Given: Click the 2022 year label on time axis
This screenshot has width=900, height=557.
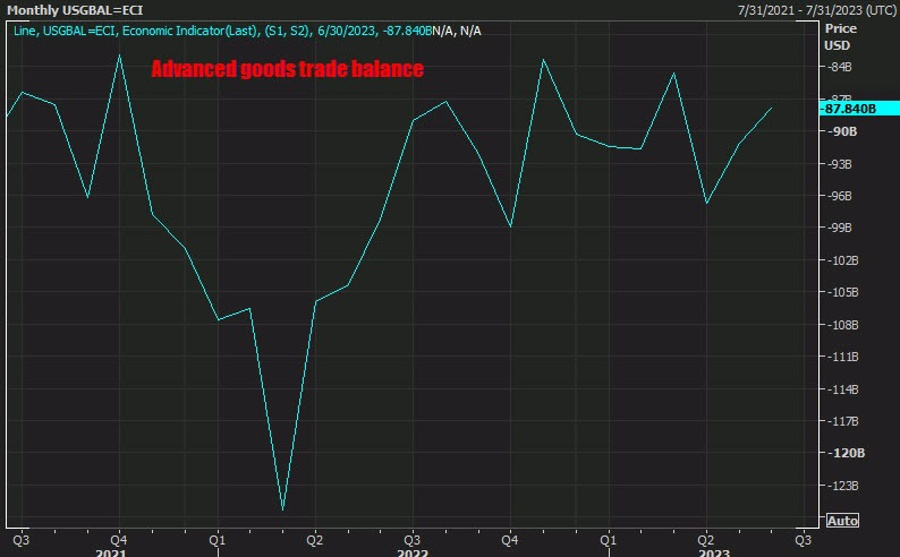Looking at the screenshot, I should coord(412,551).
